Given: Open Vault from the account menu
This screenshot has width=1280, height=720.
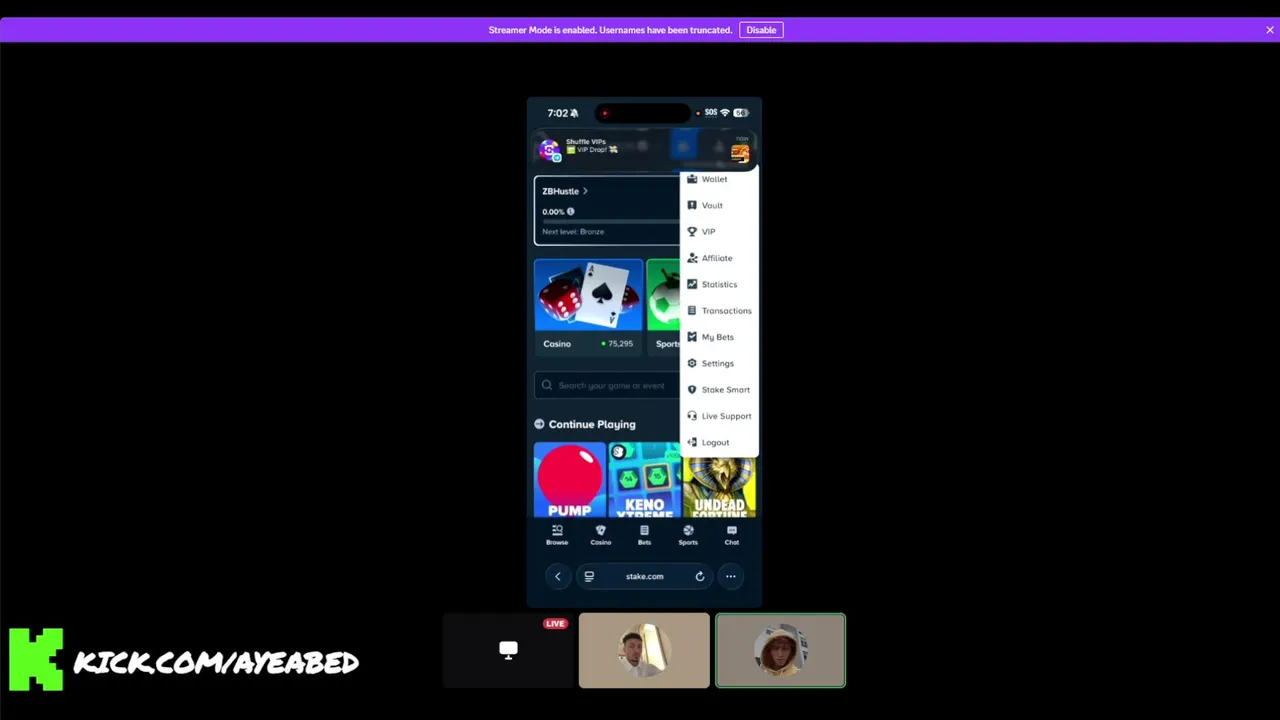Looking at the screenshot, I should click(719, 205).
